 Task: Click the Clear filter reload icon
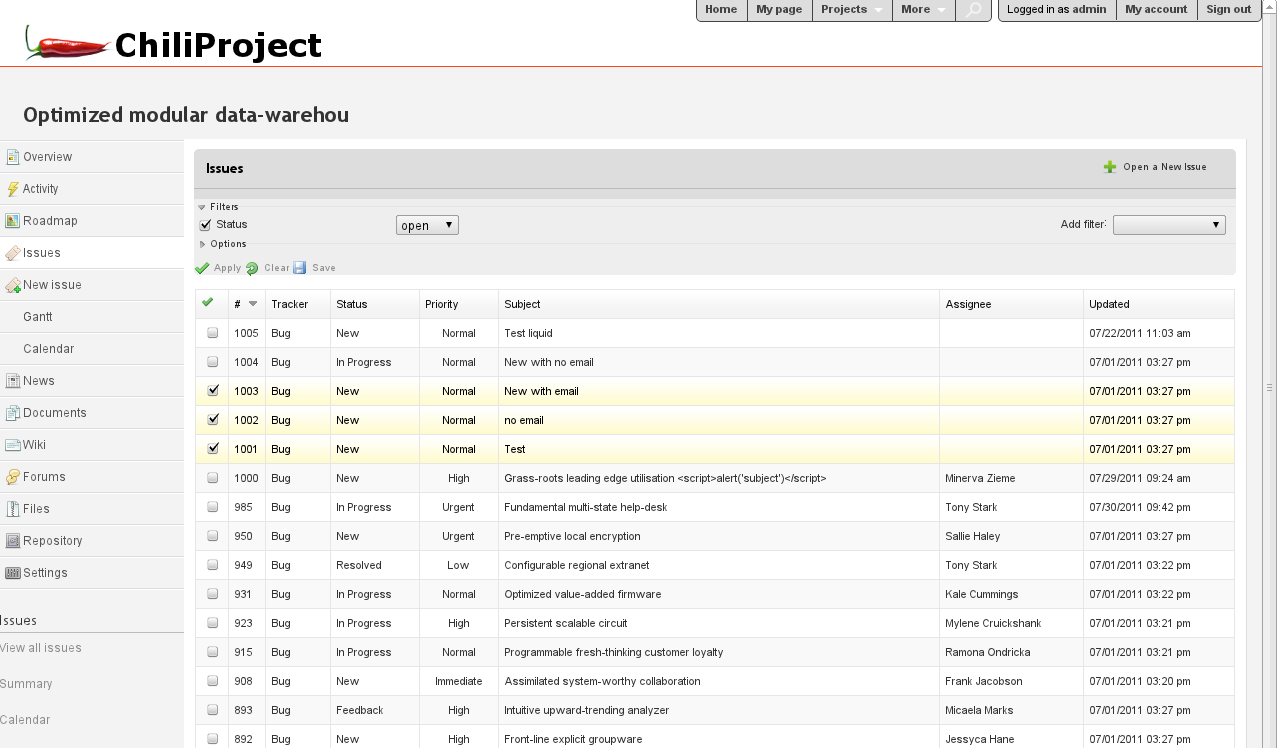point(252,268)
